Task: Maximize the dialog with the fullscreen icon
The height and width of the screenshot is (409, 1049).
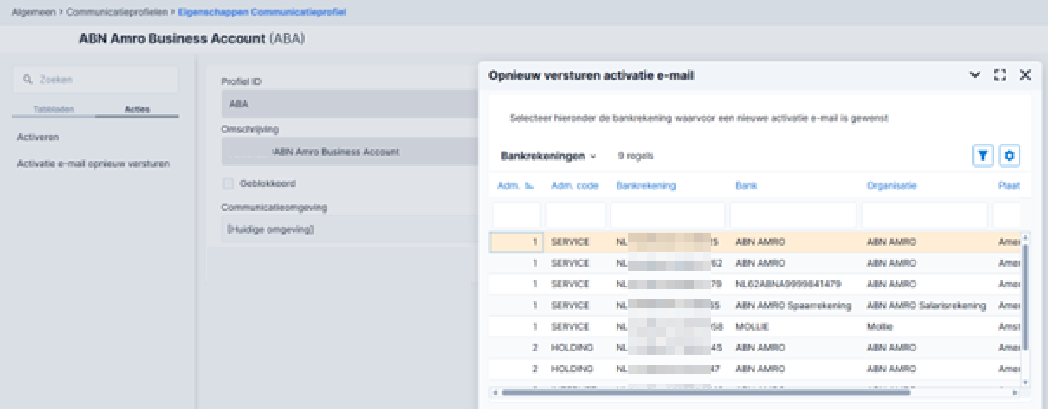Action: (x=1000, y=75)
